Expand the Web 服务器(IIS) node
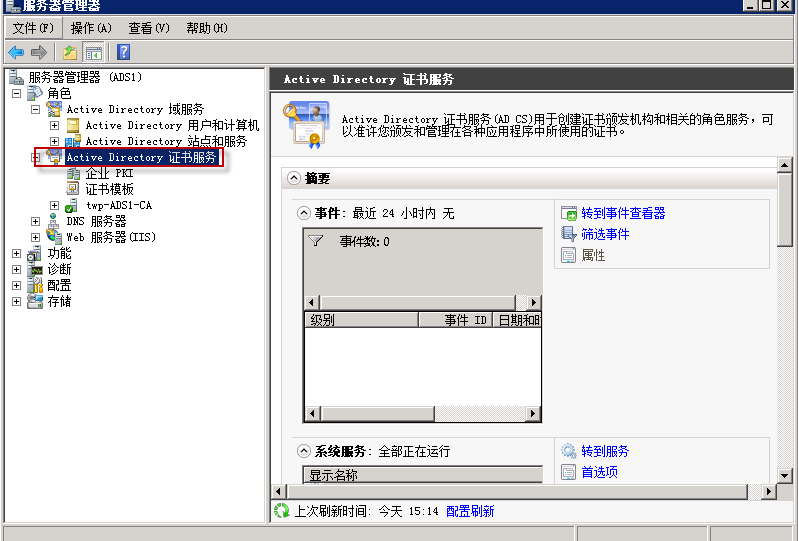 pyautogui.click(x=35, y=237)
